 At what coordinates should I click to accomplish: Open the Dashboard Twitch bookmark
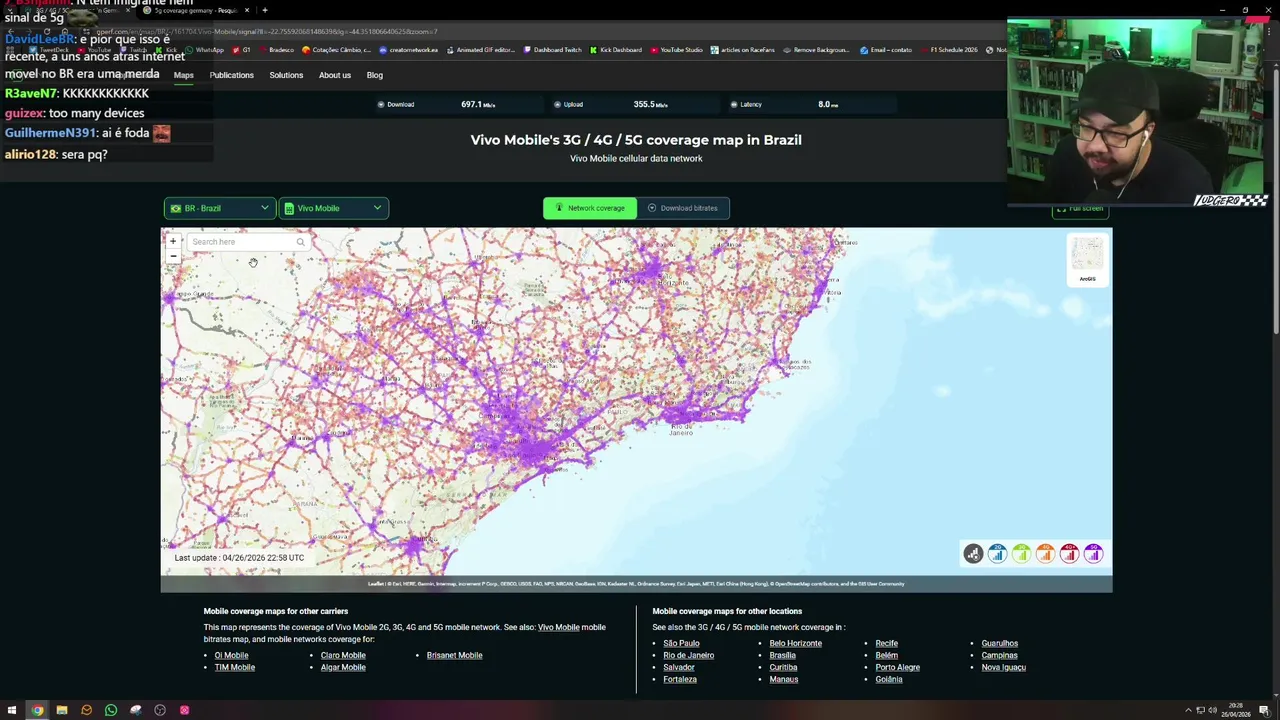(x=552, y=50)
